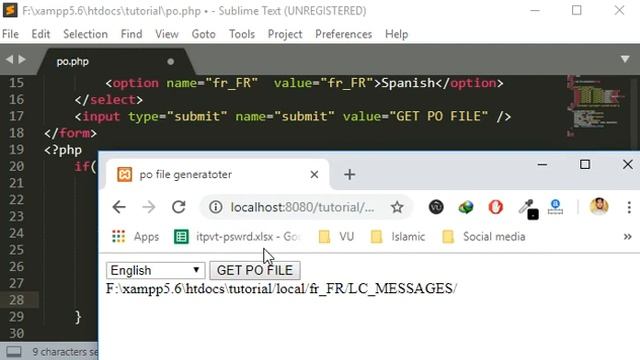Close the po file generatoter tab

(x=314, y=175)
